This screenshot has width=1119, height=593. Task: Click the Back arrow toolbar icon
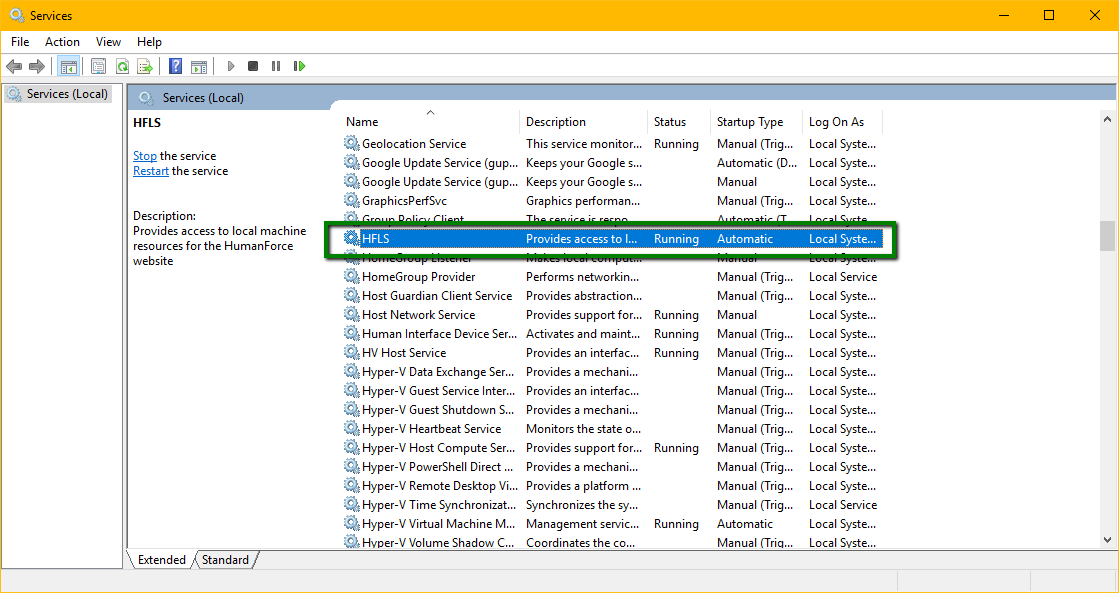pyautogui.click(x=14, y=66)
